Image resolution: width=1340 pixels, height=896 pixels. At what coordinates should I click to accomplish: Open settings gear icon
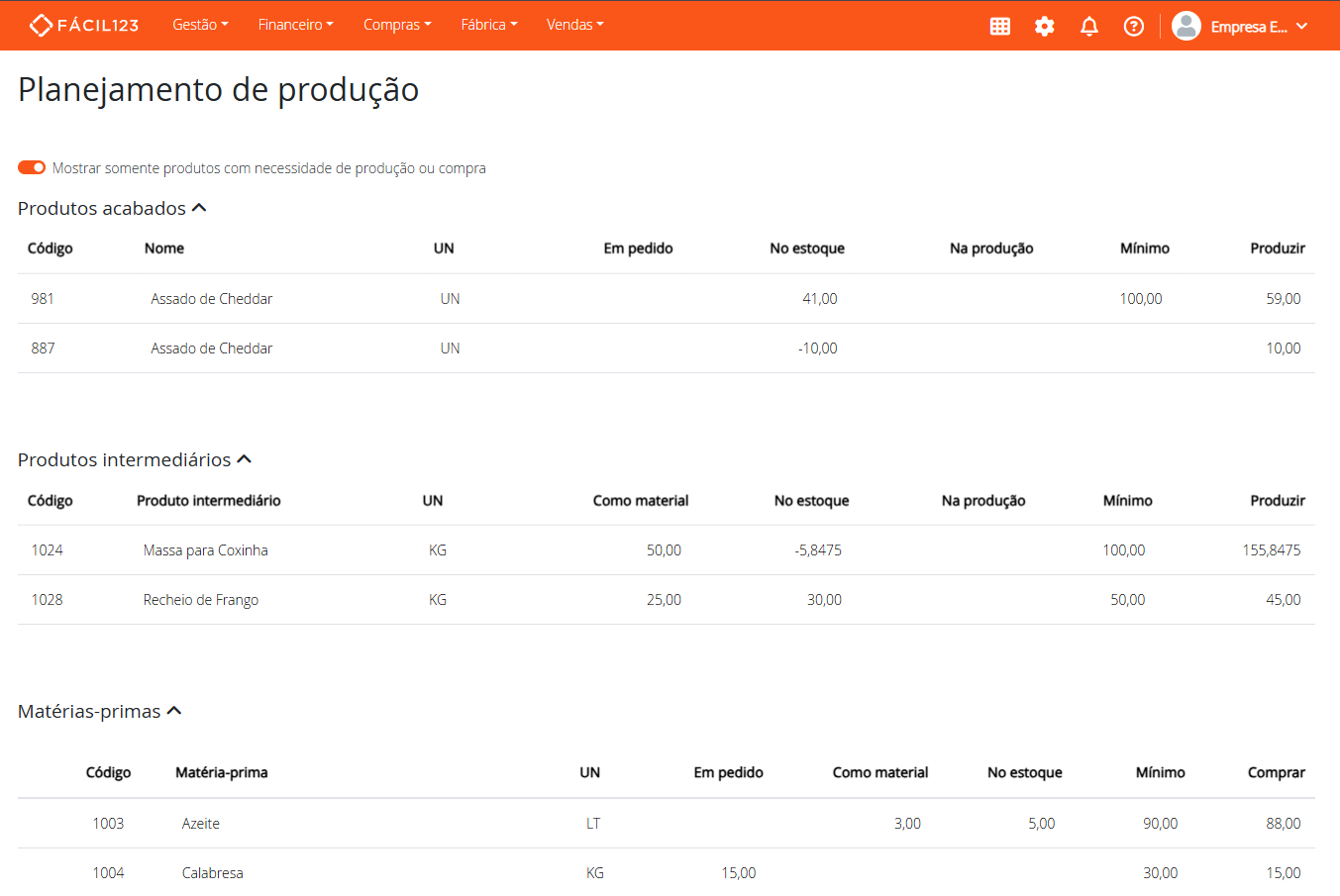pyautogui.click(x=1045, y=27)
